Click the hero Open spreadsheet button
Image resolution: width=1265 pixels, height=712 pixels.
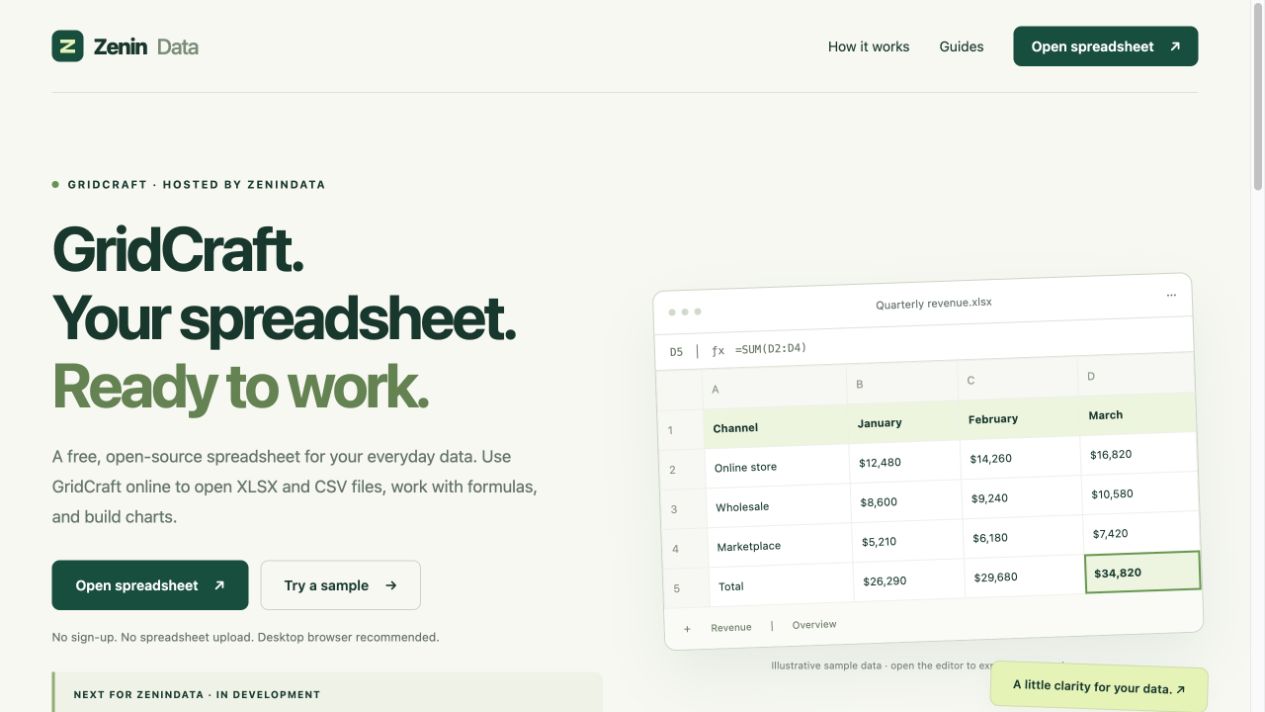pyautogui.click(x=150, y=585)
